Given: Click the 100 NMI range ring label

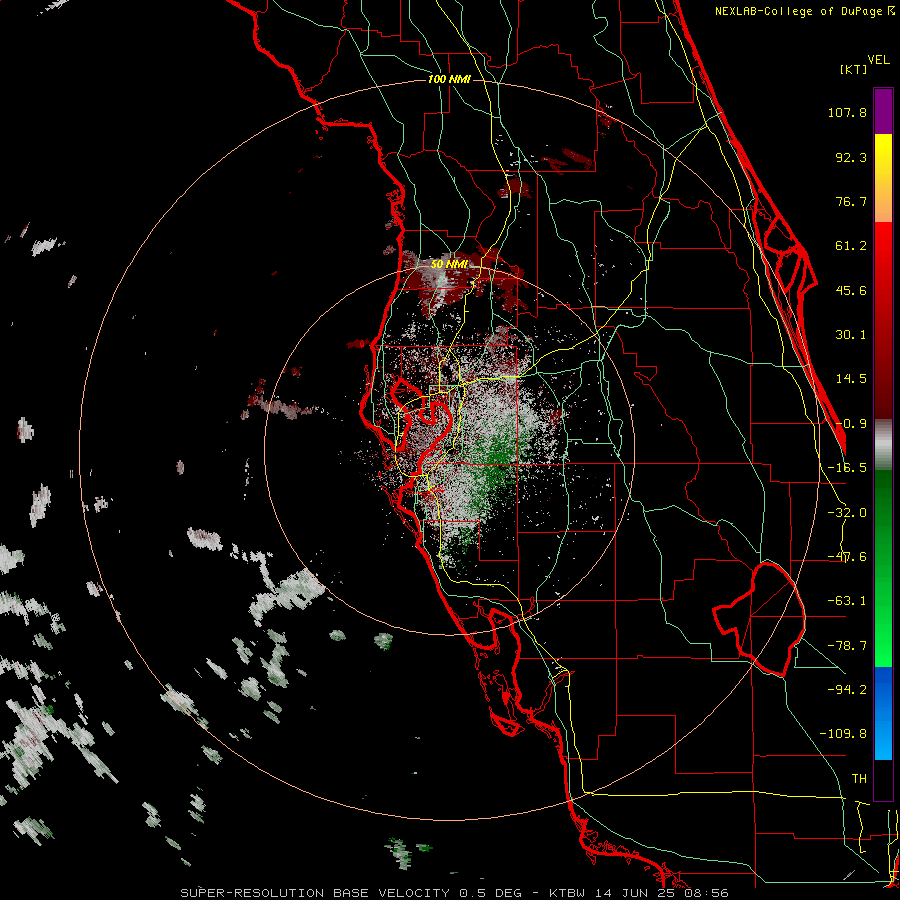Looking at the screenshot, I should [x=449, y=79].
